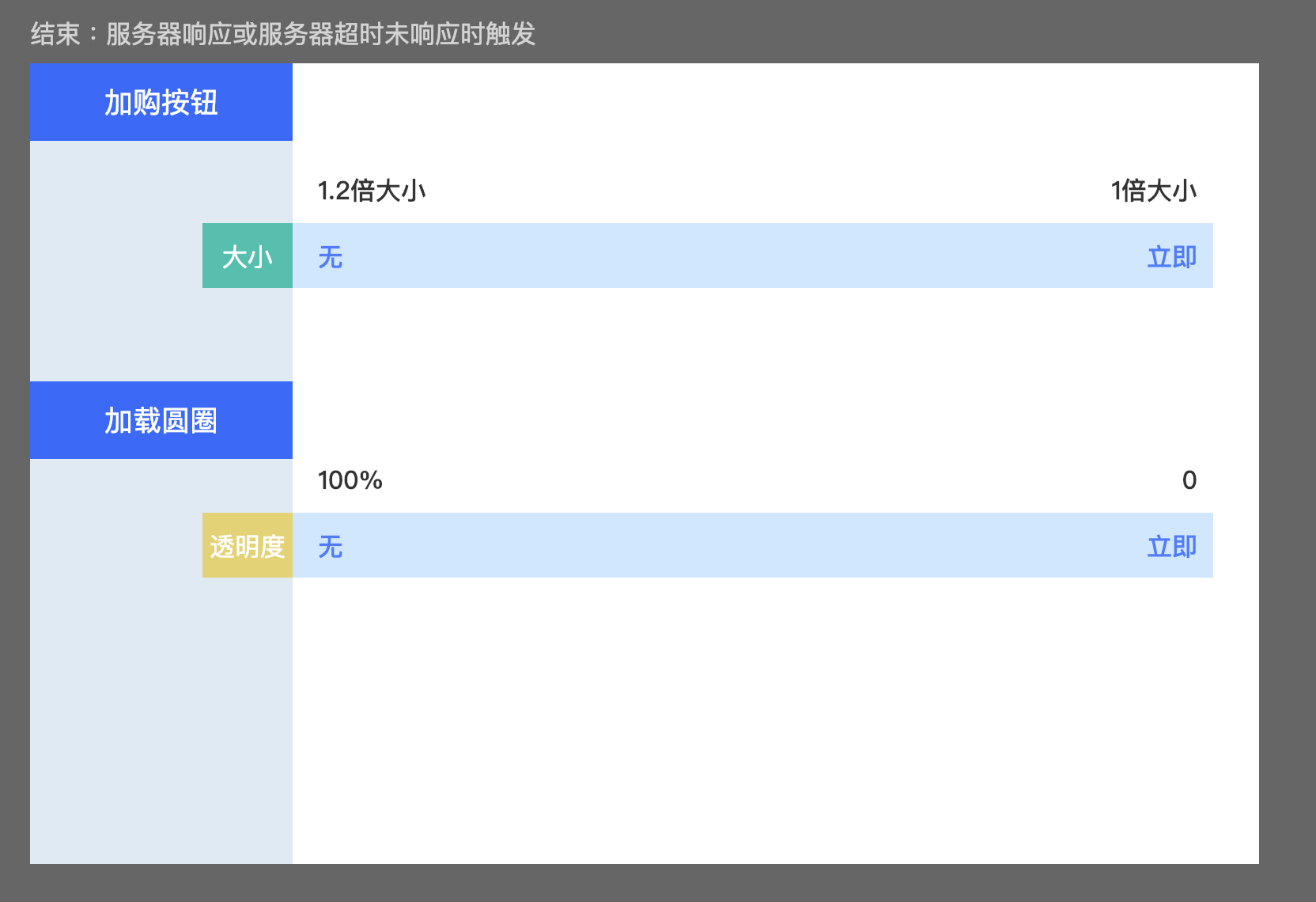Click the yellow 透明度 property tag

click(248, 546)
